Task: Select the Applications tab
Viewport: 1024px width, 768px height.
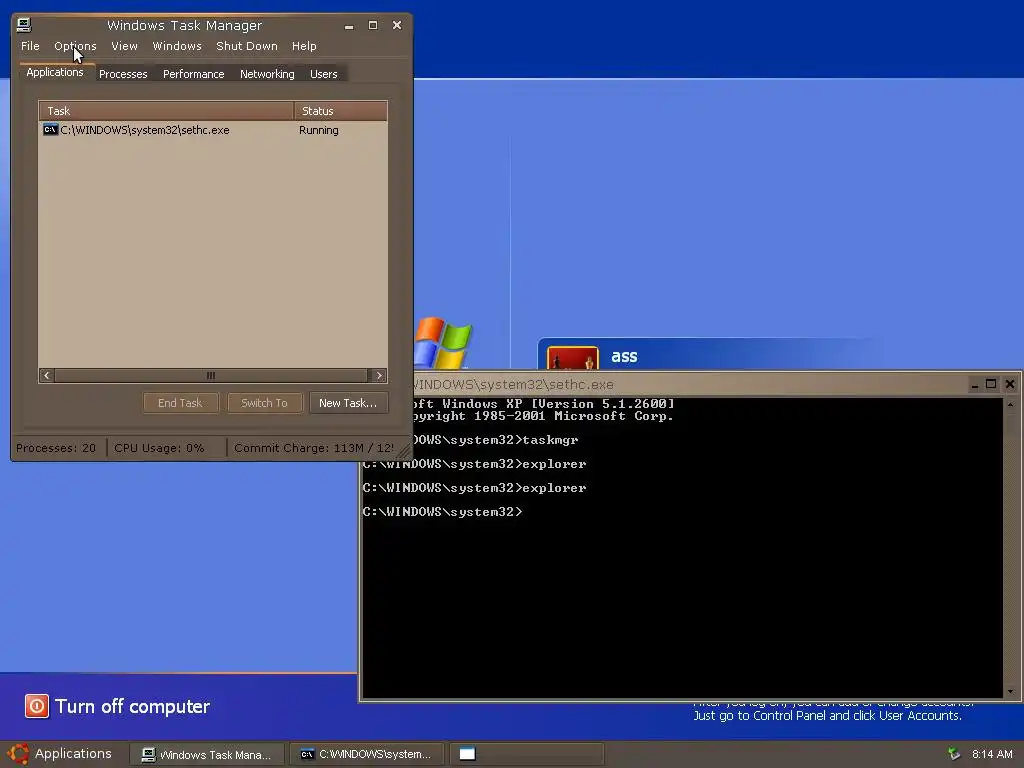Action: [55, 72]
